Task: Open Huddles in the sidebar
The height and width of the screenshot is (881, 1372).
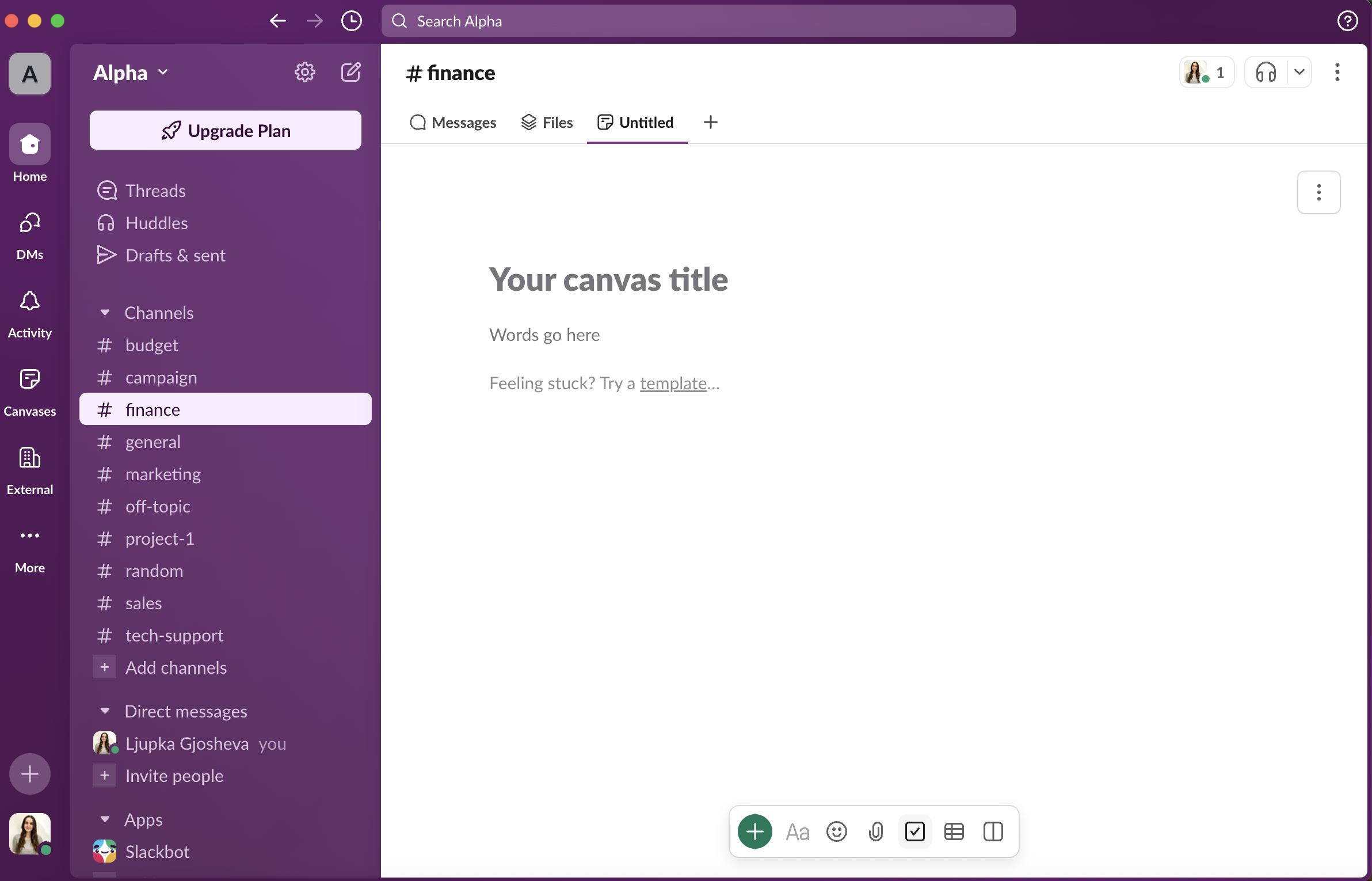Action: pyautogui.click(x=226, y=223)
